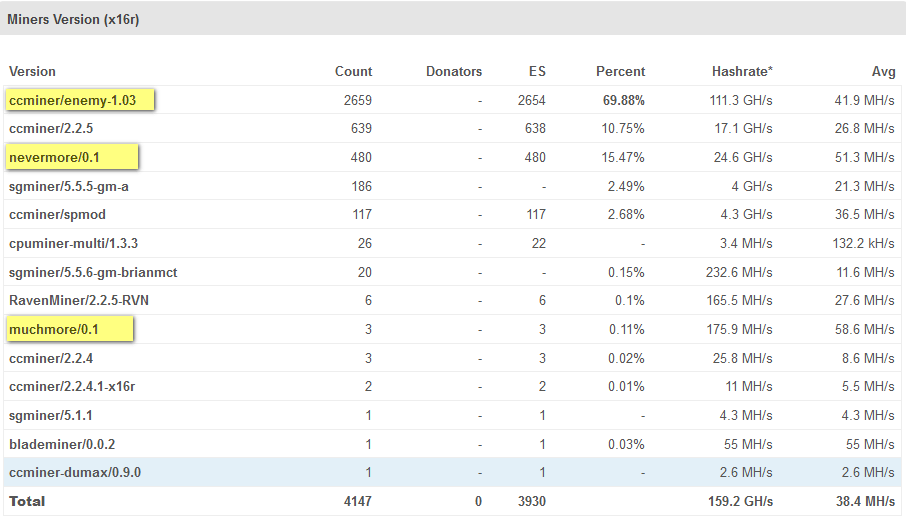The image size is (906, 524).
Task: Select the ccminer/spmod version
Action: click(x=57, y=215)
